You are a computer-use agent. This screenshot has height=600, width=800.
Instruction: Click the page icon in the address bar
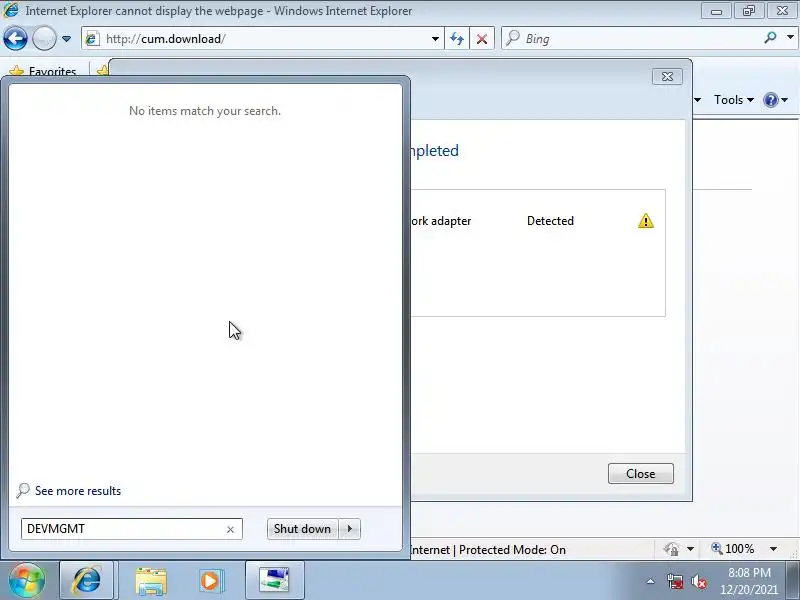[x=92, y=39]
